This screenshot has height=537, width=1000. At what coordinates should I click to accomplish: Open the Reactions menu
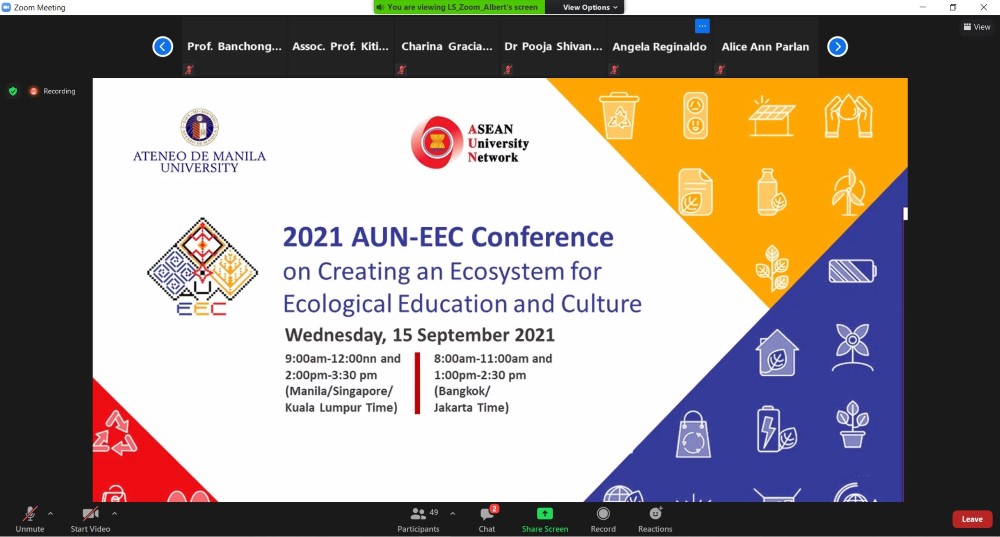click(x=655, y=518)
